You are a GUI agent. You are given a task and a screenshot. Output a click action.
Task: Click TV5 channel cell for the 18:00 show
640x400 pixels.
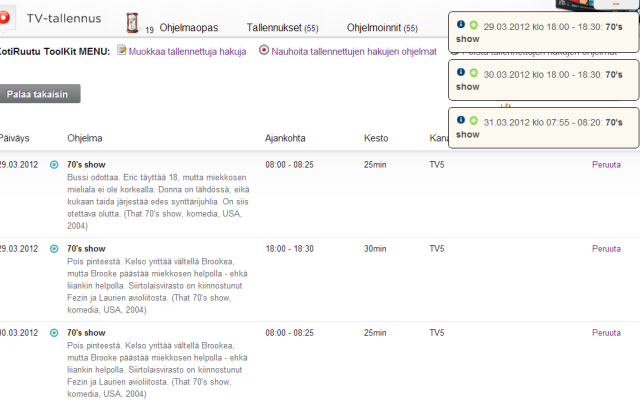[x=437, y=249]
